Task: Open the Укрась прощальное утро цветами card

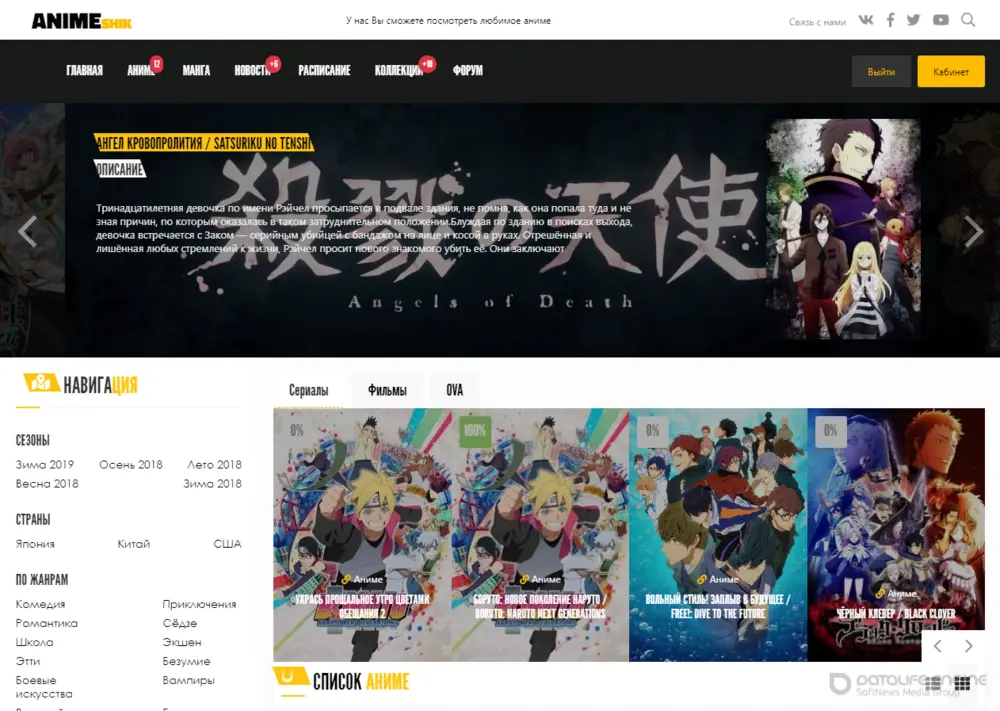Action: click(x=362, y=534)
